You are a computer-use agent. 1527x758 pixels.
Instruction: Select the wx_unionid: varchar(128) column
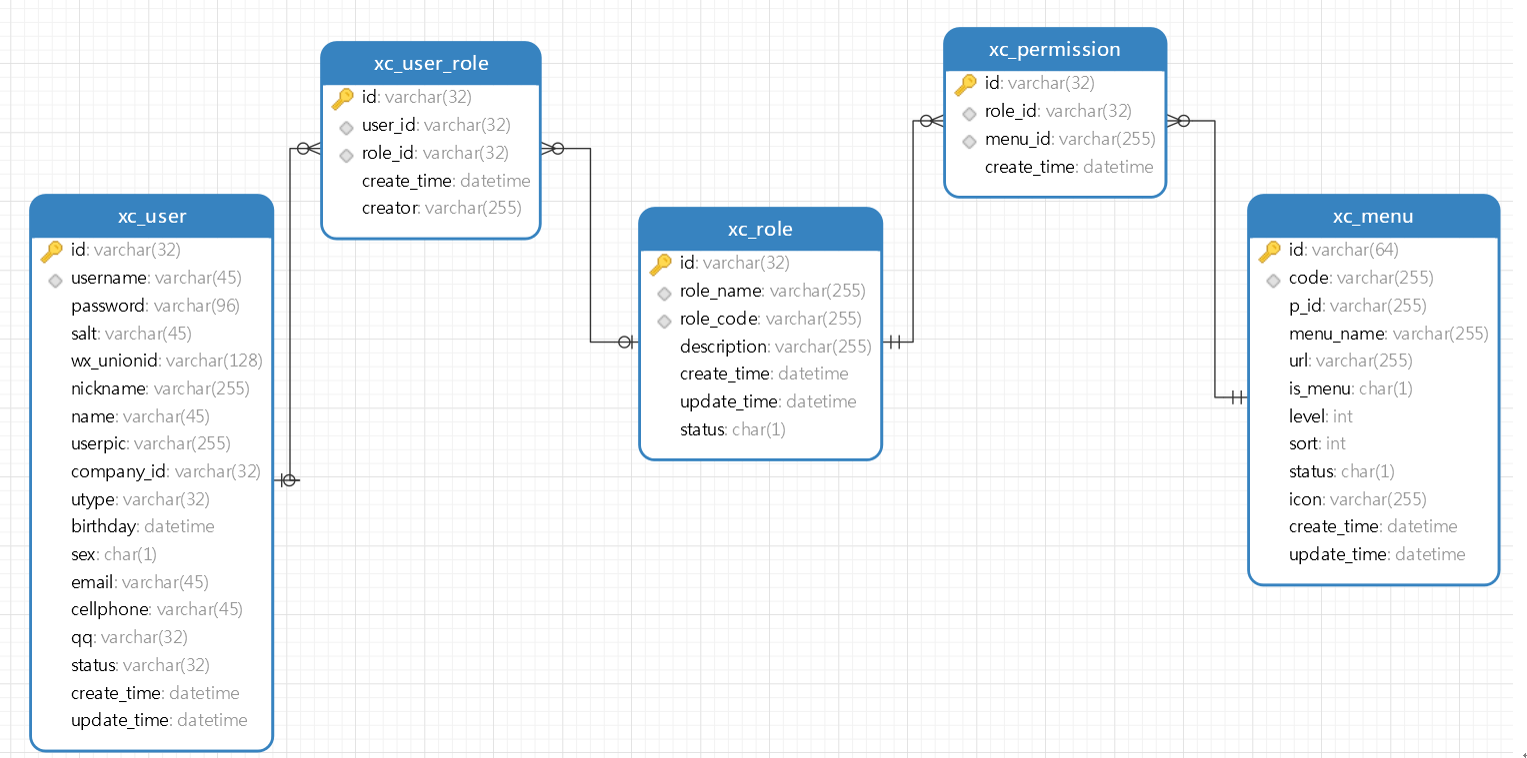(x=167, y=360)
